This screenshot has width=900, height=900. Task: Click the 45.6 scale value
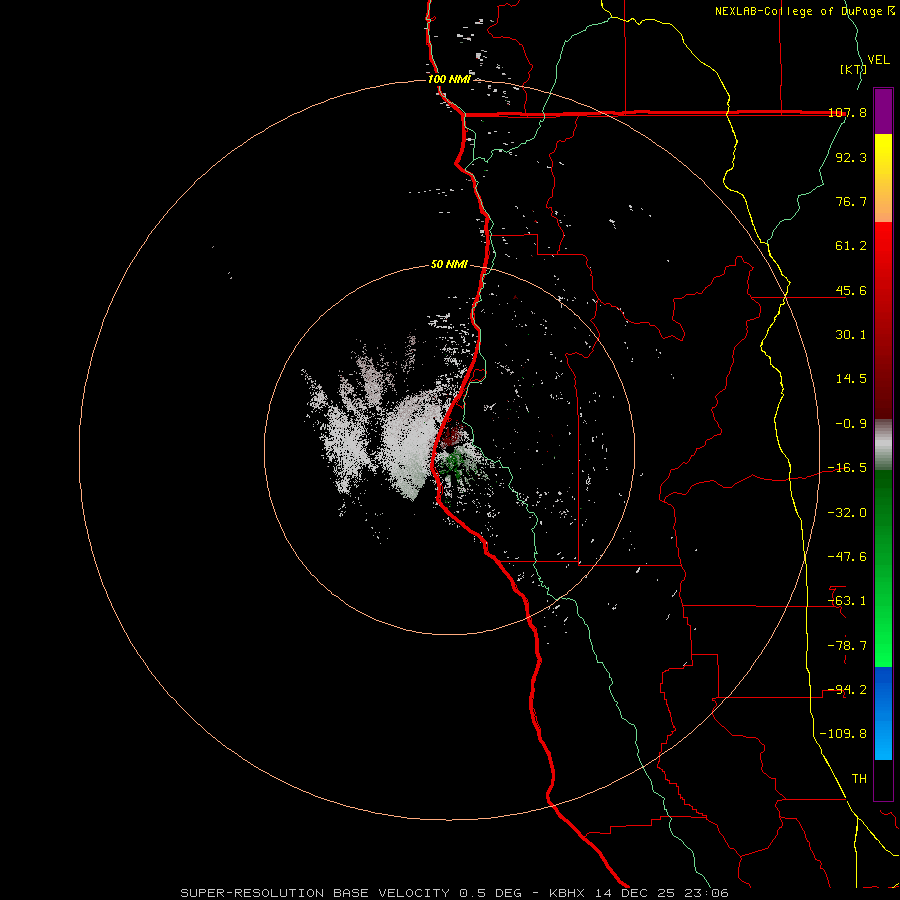coord(851,290)
